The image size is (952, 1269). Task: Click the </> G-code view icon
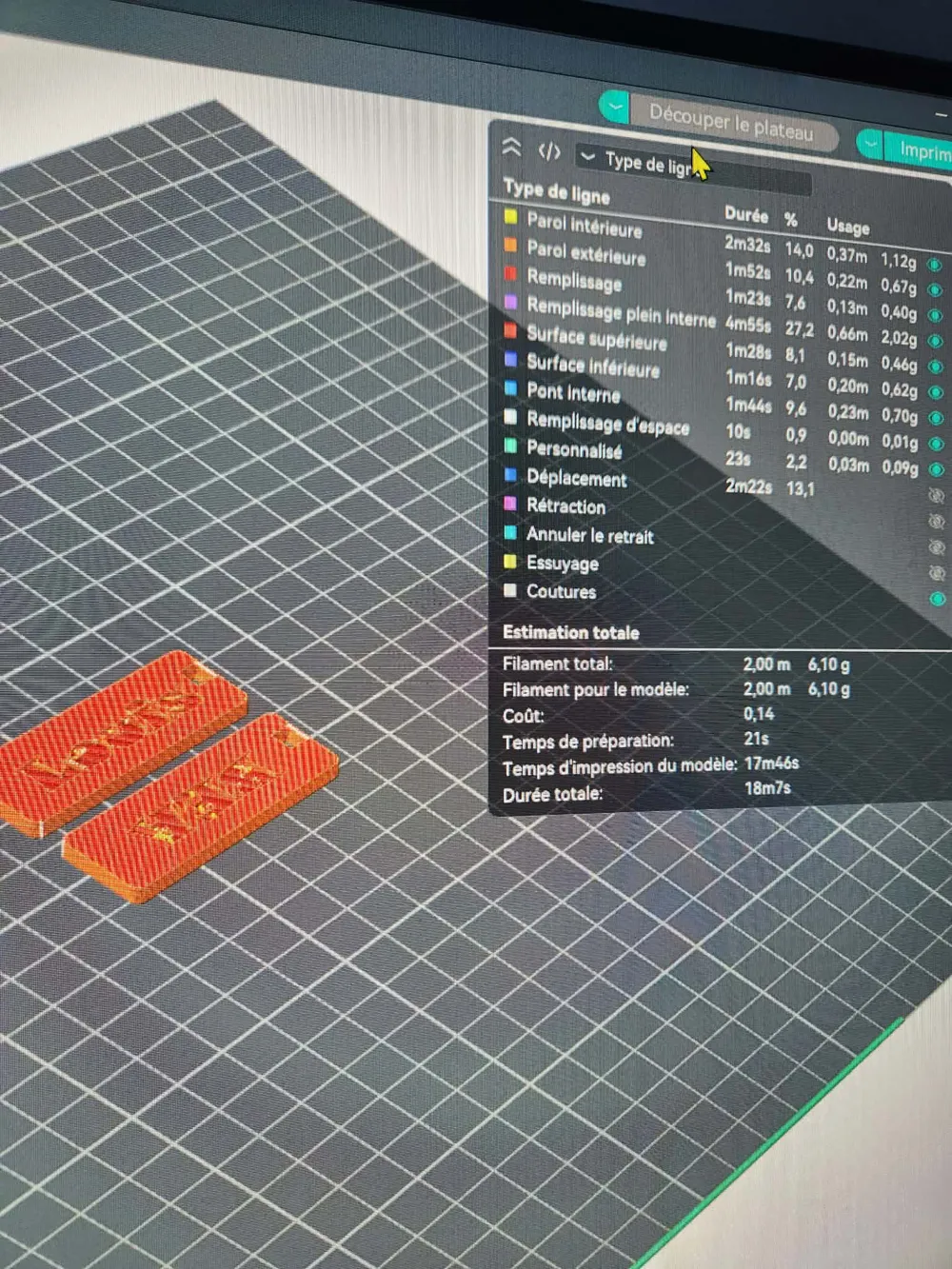pos(549,151)
